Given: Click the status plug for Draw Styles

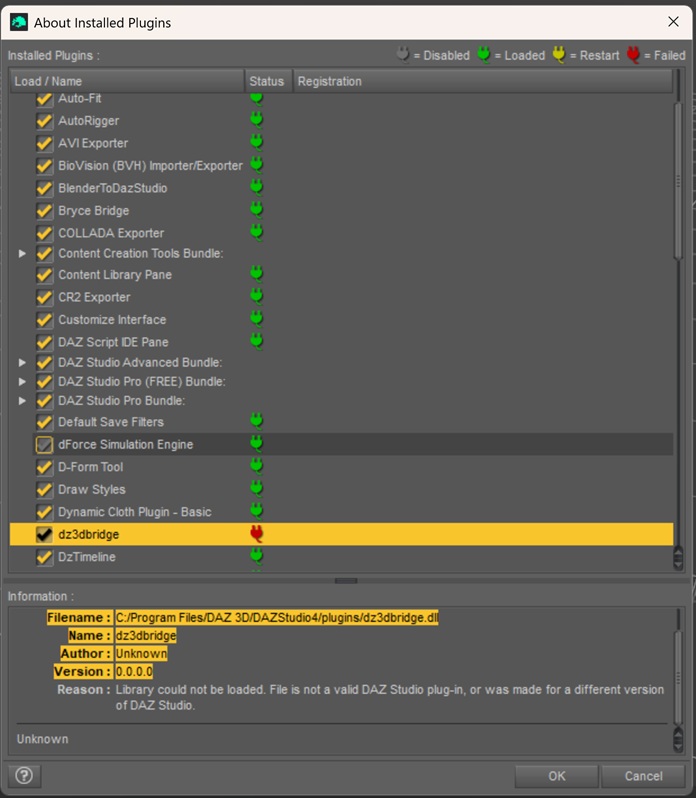Looking at the screenshot, I should 256,489.
